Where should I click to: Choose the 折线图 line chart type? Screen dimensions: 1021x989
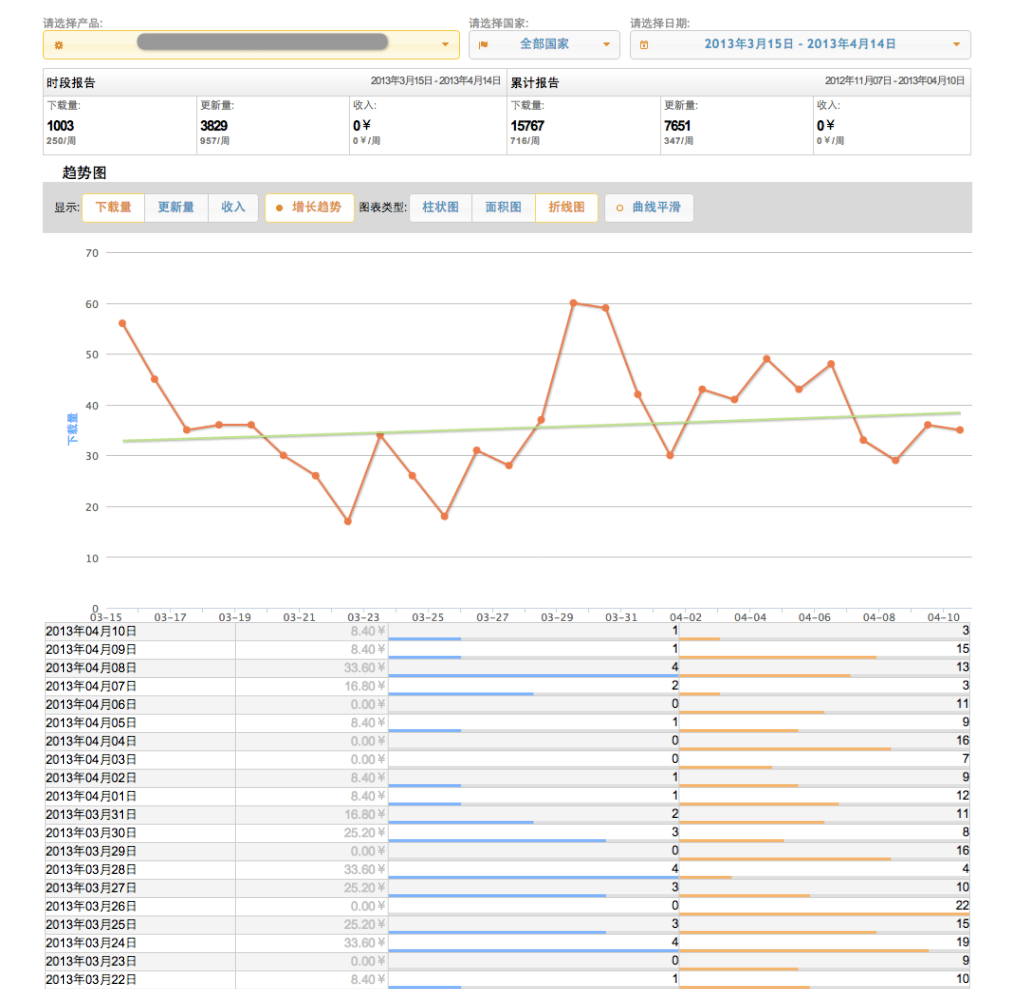pyautogui.click(x=566, y=208)
